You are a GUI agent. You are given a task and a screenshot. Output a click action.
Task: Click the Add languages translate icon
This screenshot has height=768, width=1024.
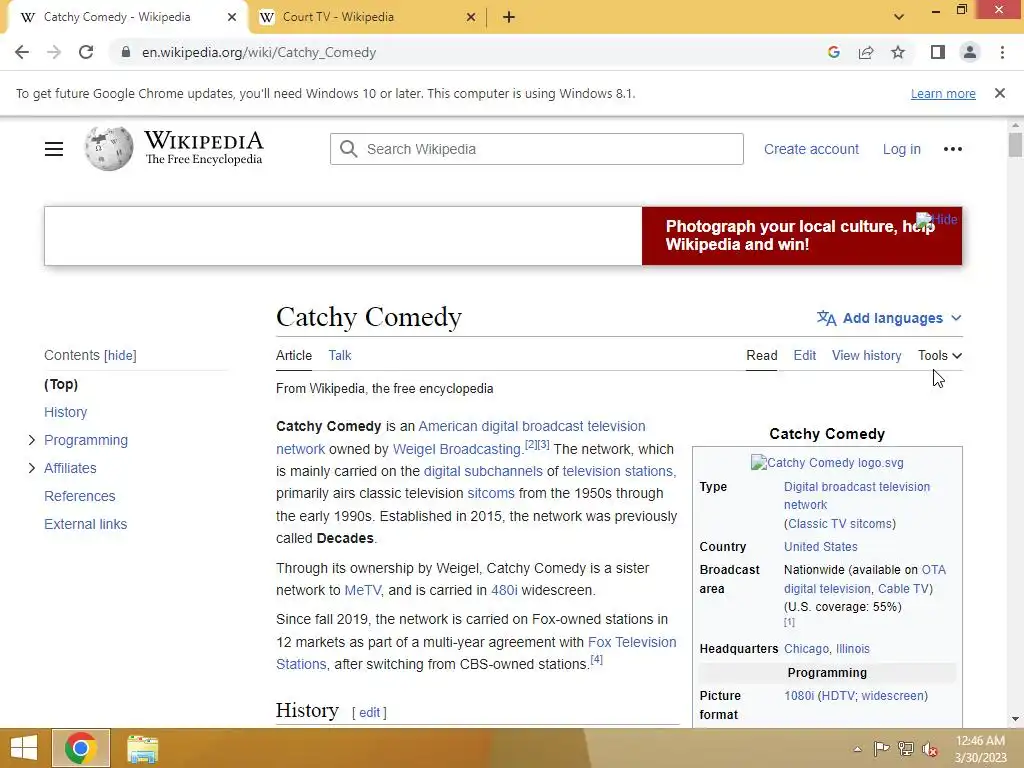826,318
